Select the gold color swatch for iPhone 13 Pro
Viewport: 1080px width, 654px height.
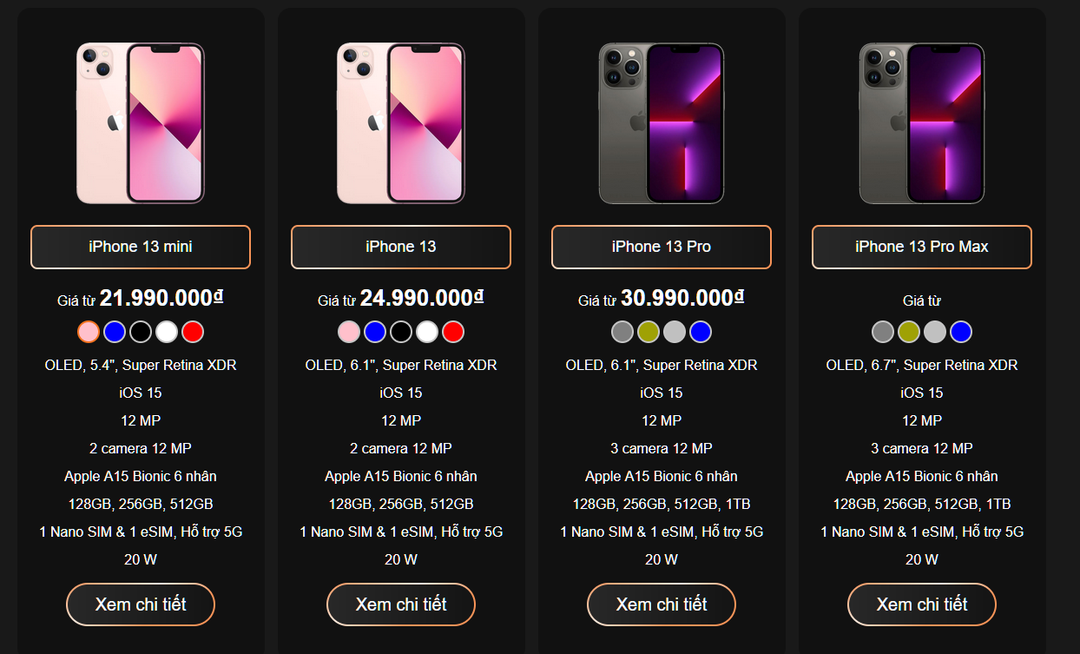point(648,331)
